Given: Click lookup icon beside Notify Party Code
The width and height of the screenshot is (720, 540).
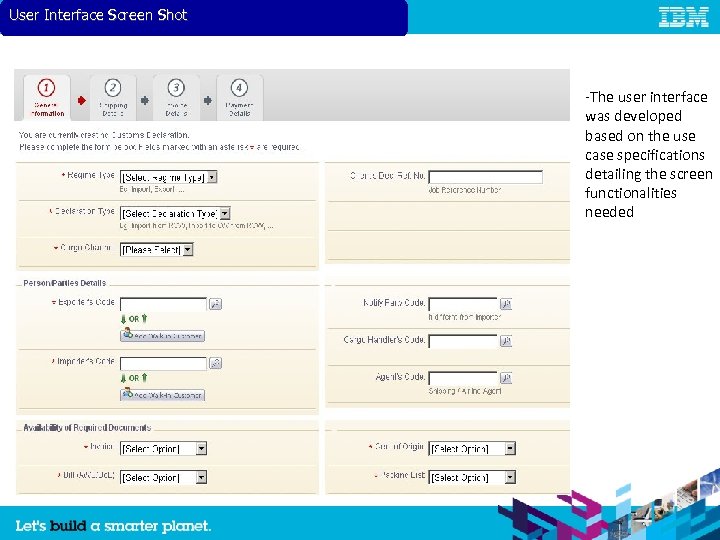Looking at the screenshot, I should (x=506, y=304).
